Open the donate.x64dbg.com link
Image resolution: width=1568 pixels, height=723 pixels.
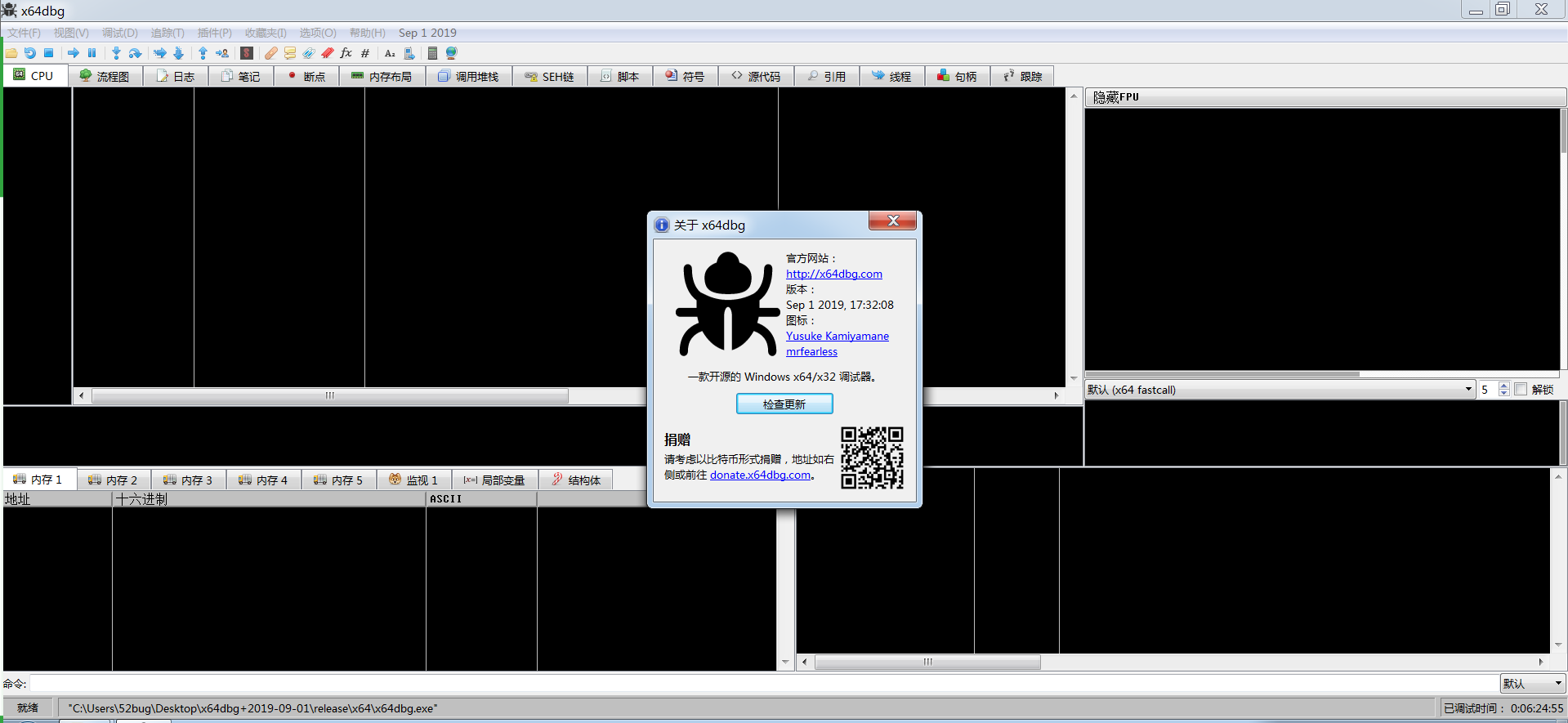click(x=760, y=475)
